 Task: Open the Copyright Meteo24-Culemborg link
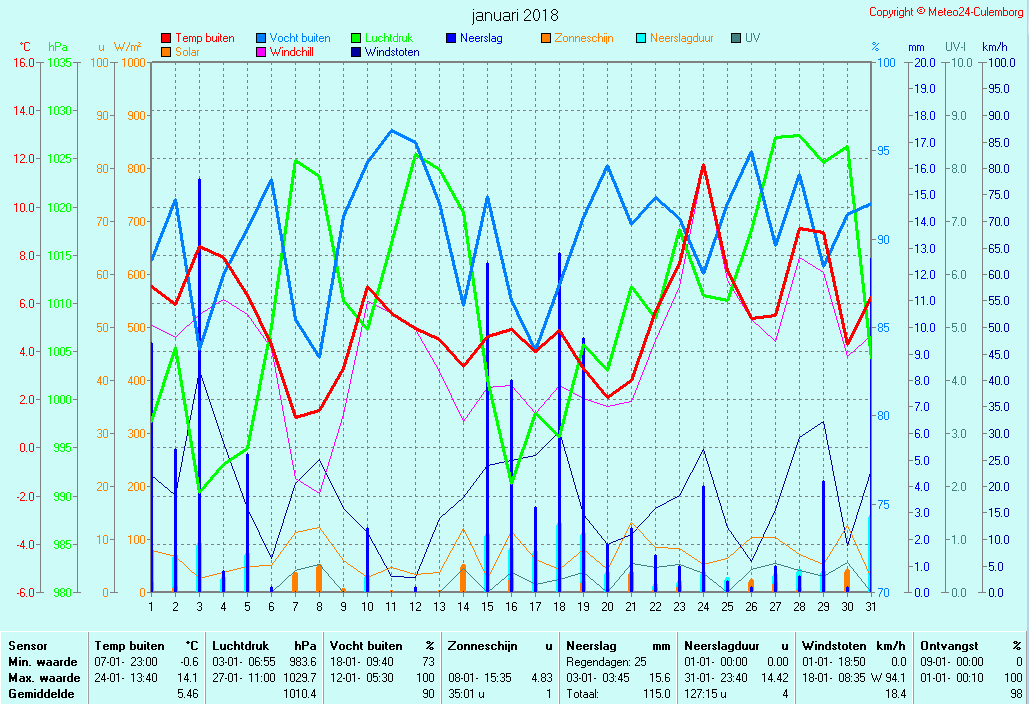pos(946,12)
